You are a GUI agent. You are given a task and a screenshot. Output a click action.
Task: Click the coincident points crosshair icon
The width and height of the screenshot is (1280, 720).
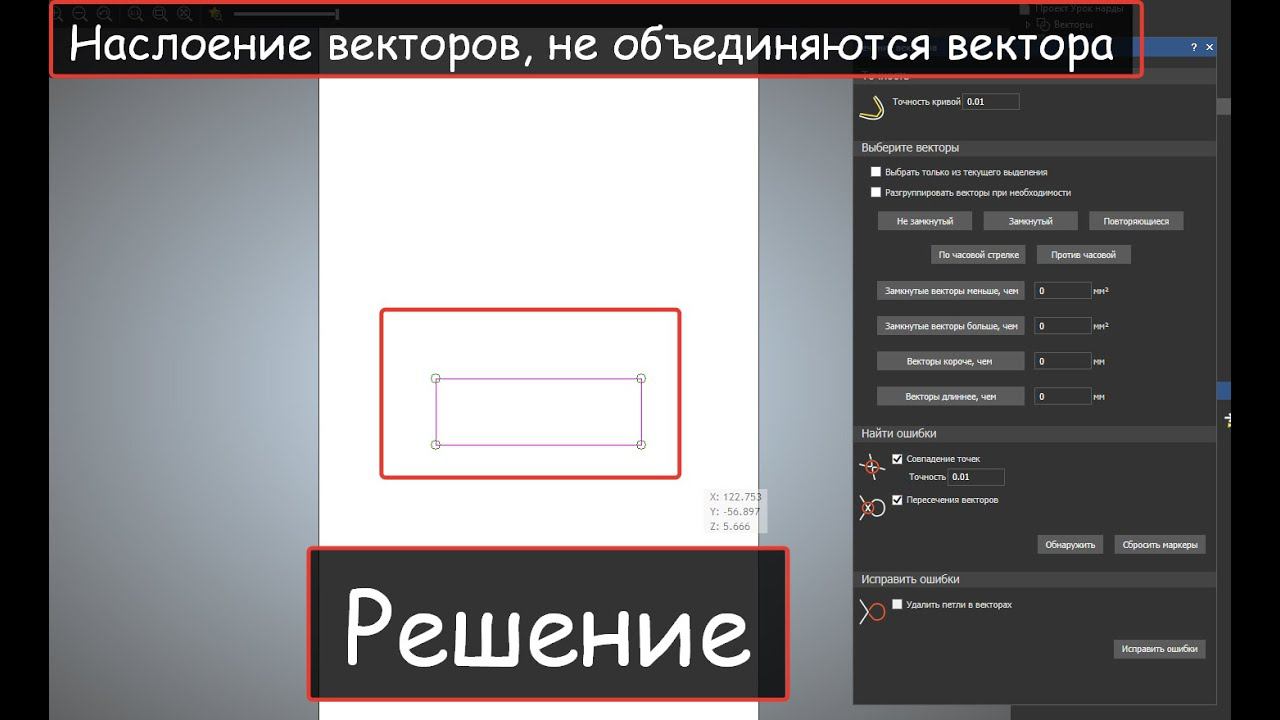[x=872, y=466]
